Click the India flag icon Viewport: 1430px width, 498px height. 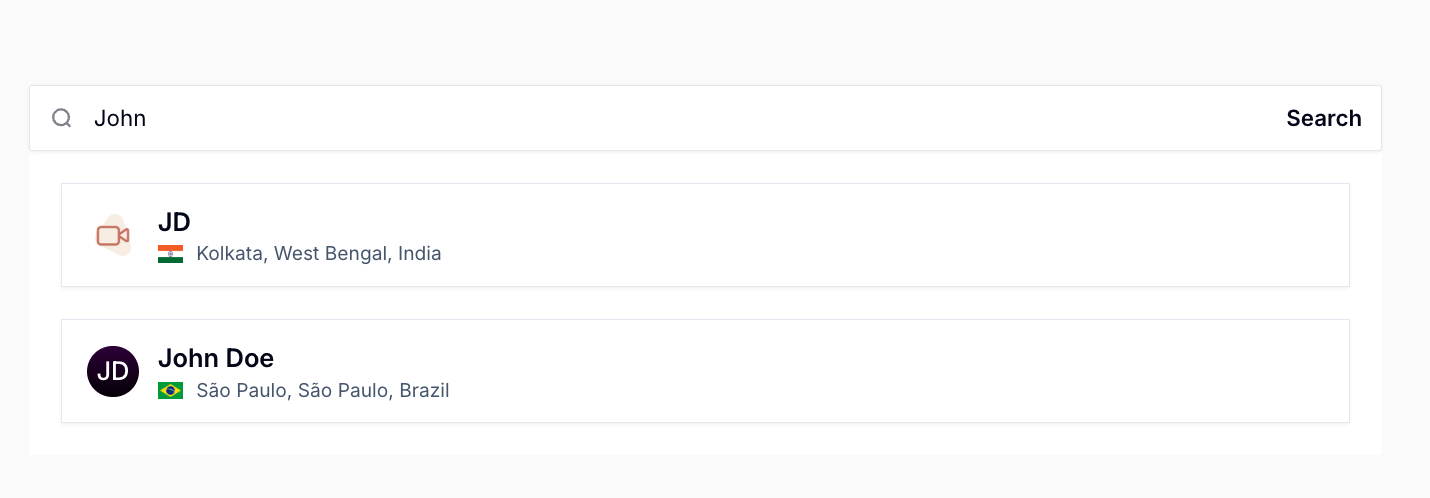170,254
